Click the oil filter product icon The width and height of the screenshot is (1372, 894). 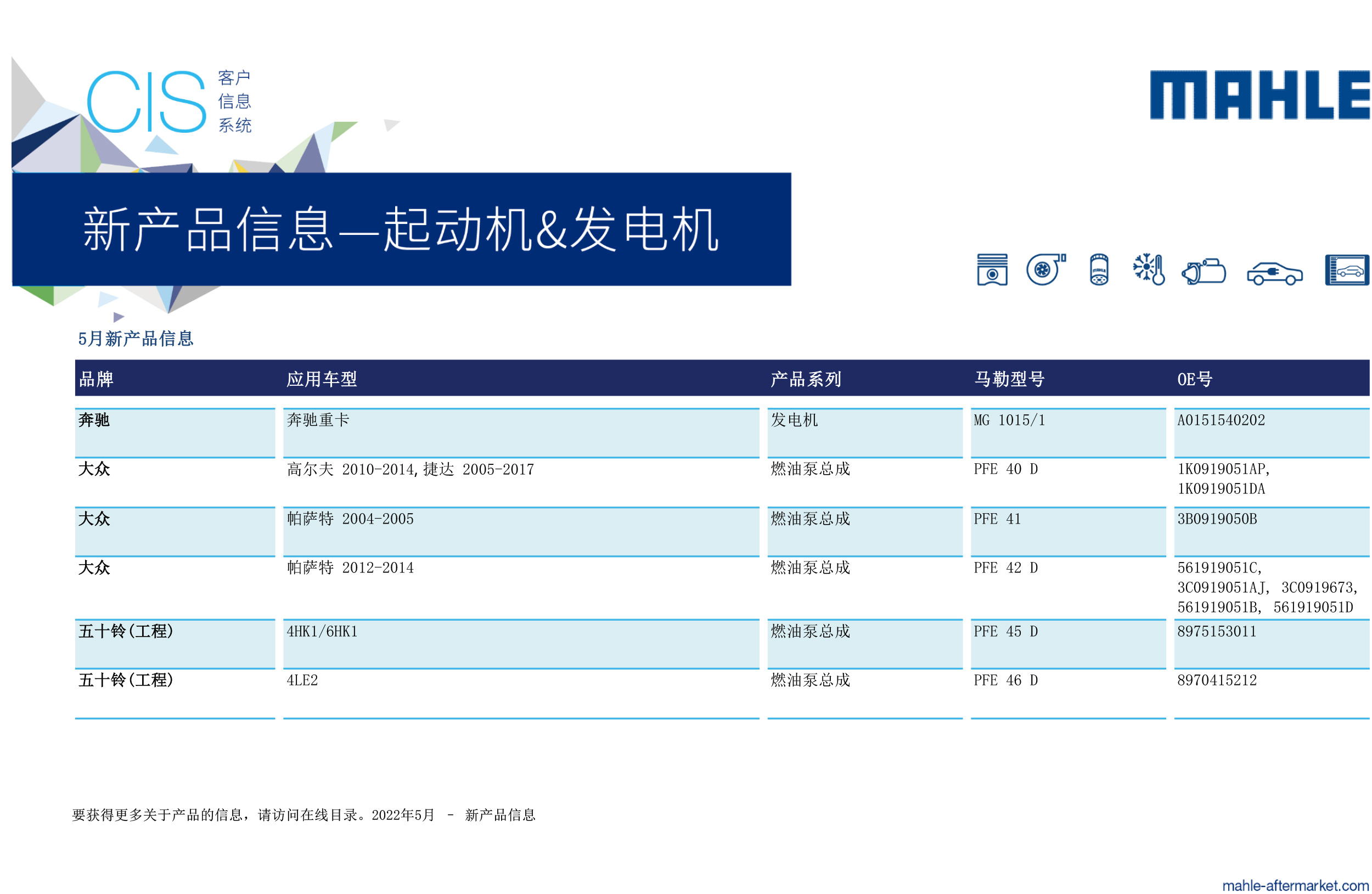1099,269
